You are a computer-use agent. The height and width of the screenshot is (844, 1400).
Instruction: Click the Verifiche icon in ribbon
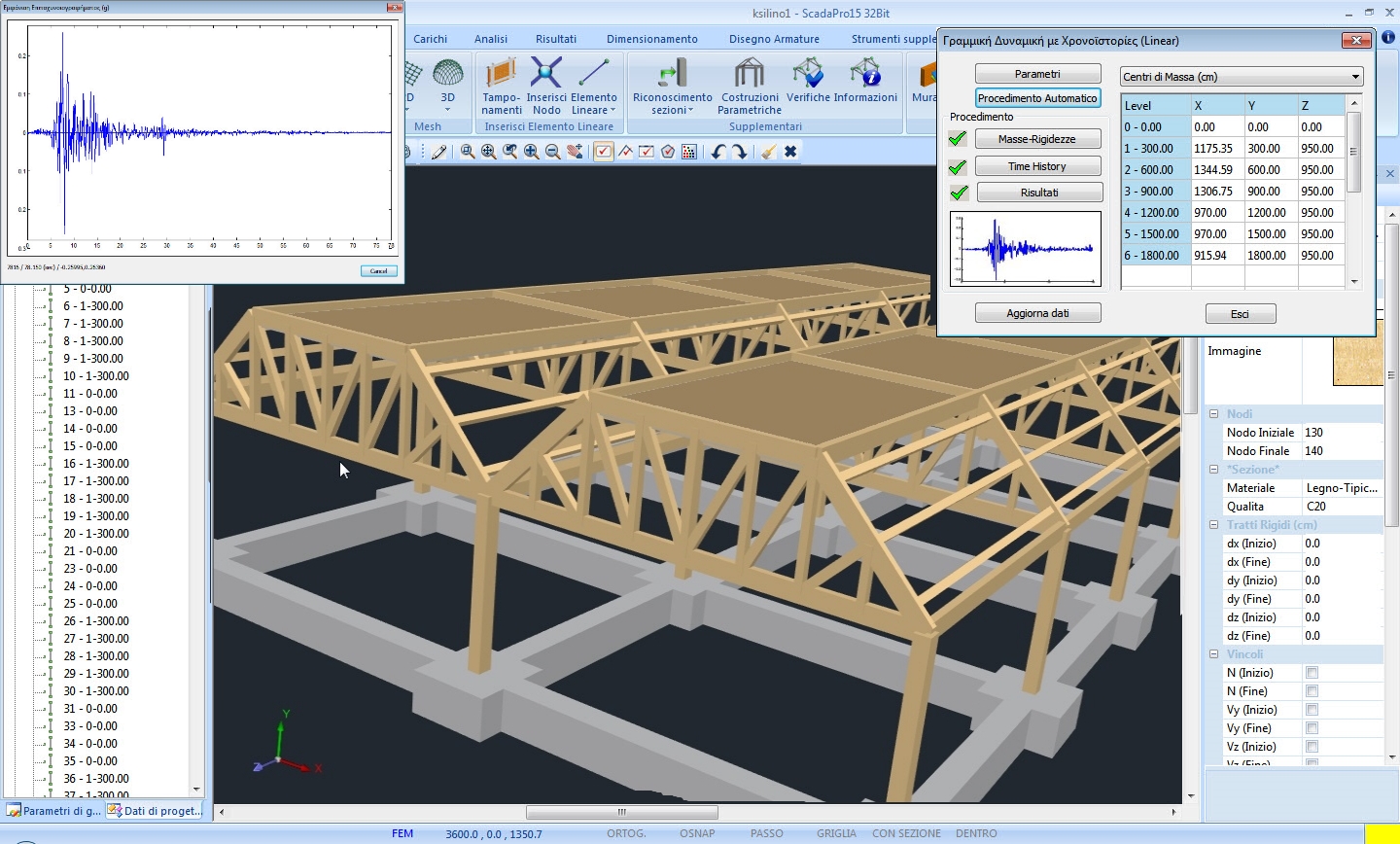(808, 74)
